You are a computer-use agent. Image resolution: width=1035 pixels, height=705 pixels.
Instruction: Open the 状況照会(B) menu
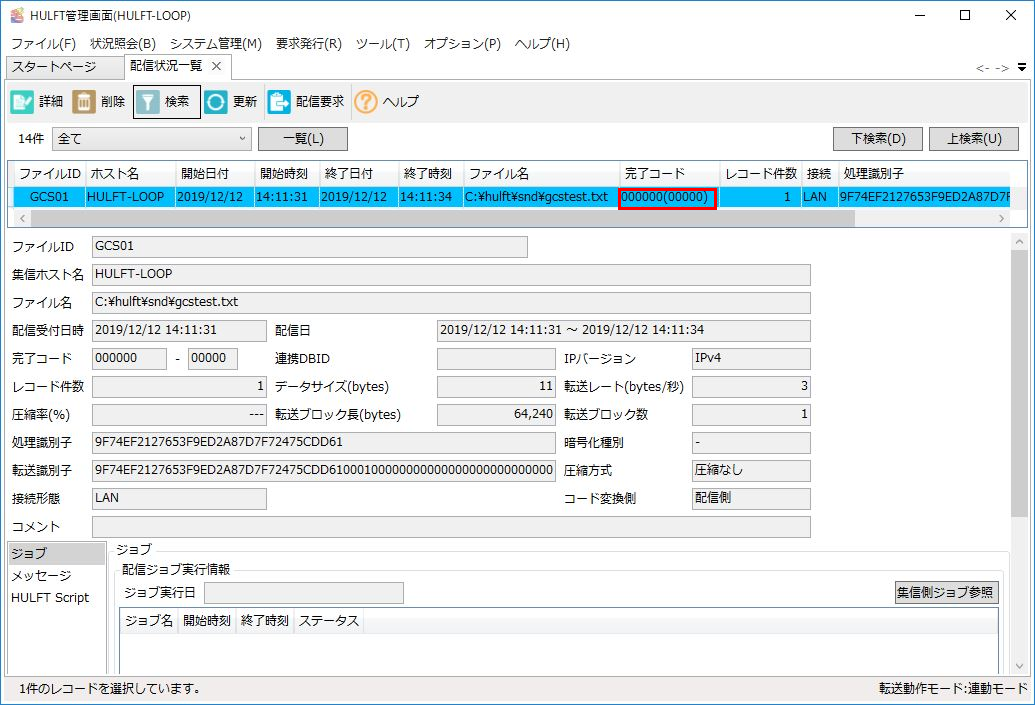(123, 44)
